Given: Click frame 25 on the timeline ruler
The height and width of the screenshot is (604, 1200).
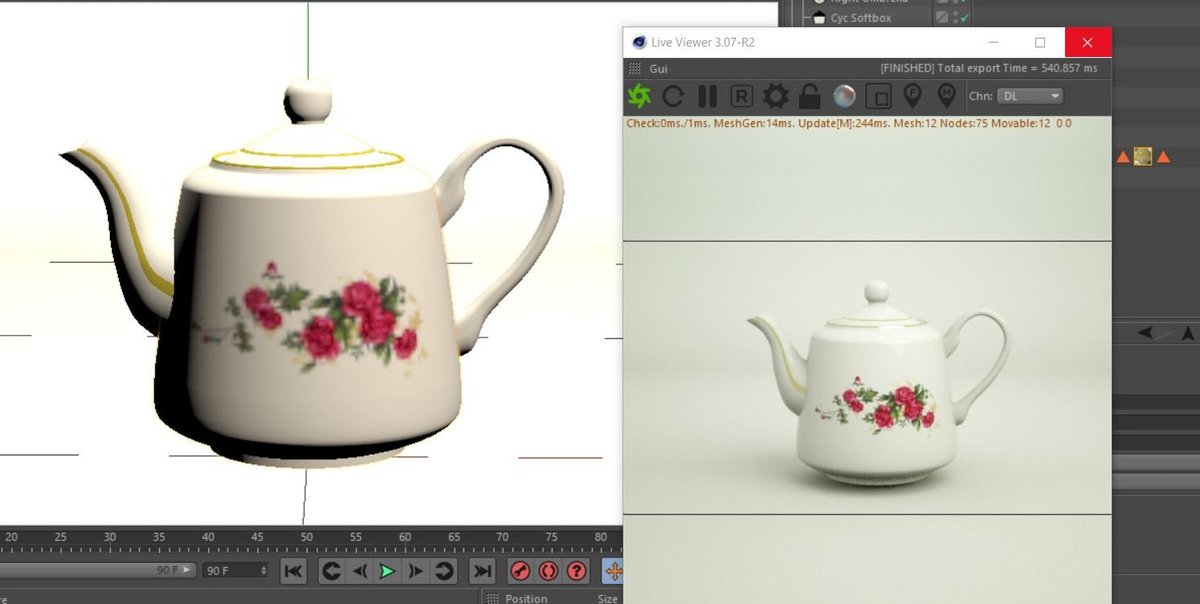Looking at the screenshot, I should [x=61, y=537].
